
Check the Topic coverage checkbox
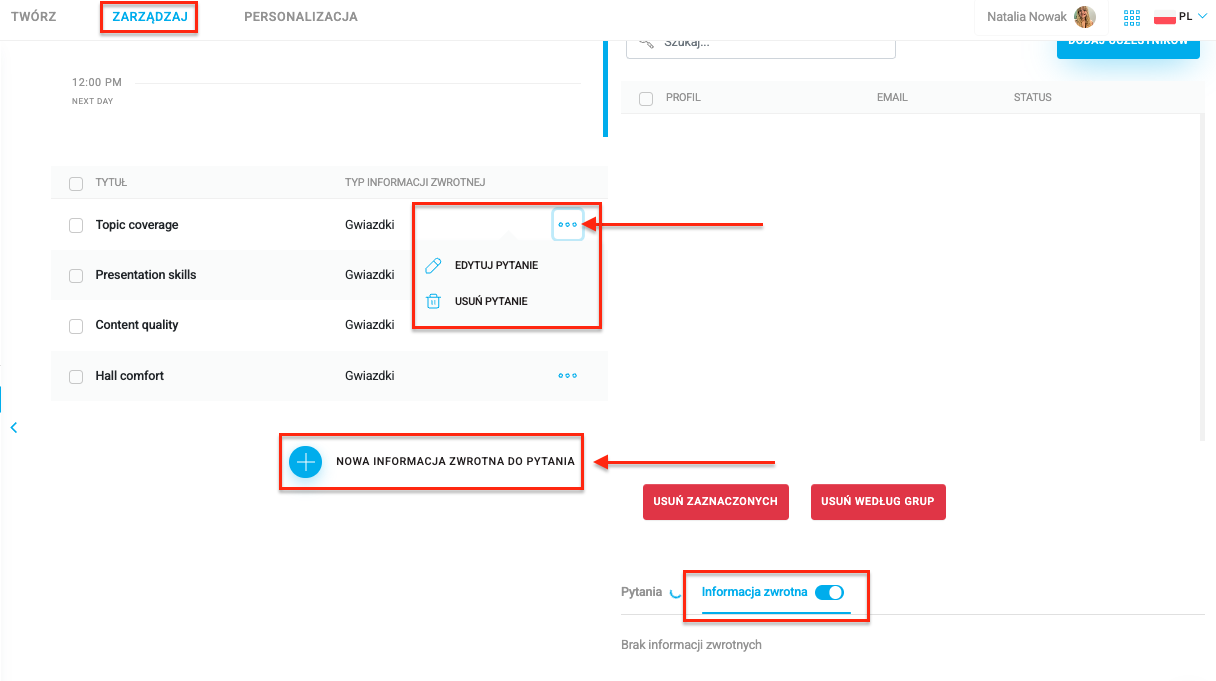pos(76,226)
